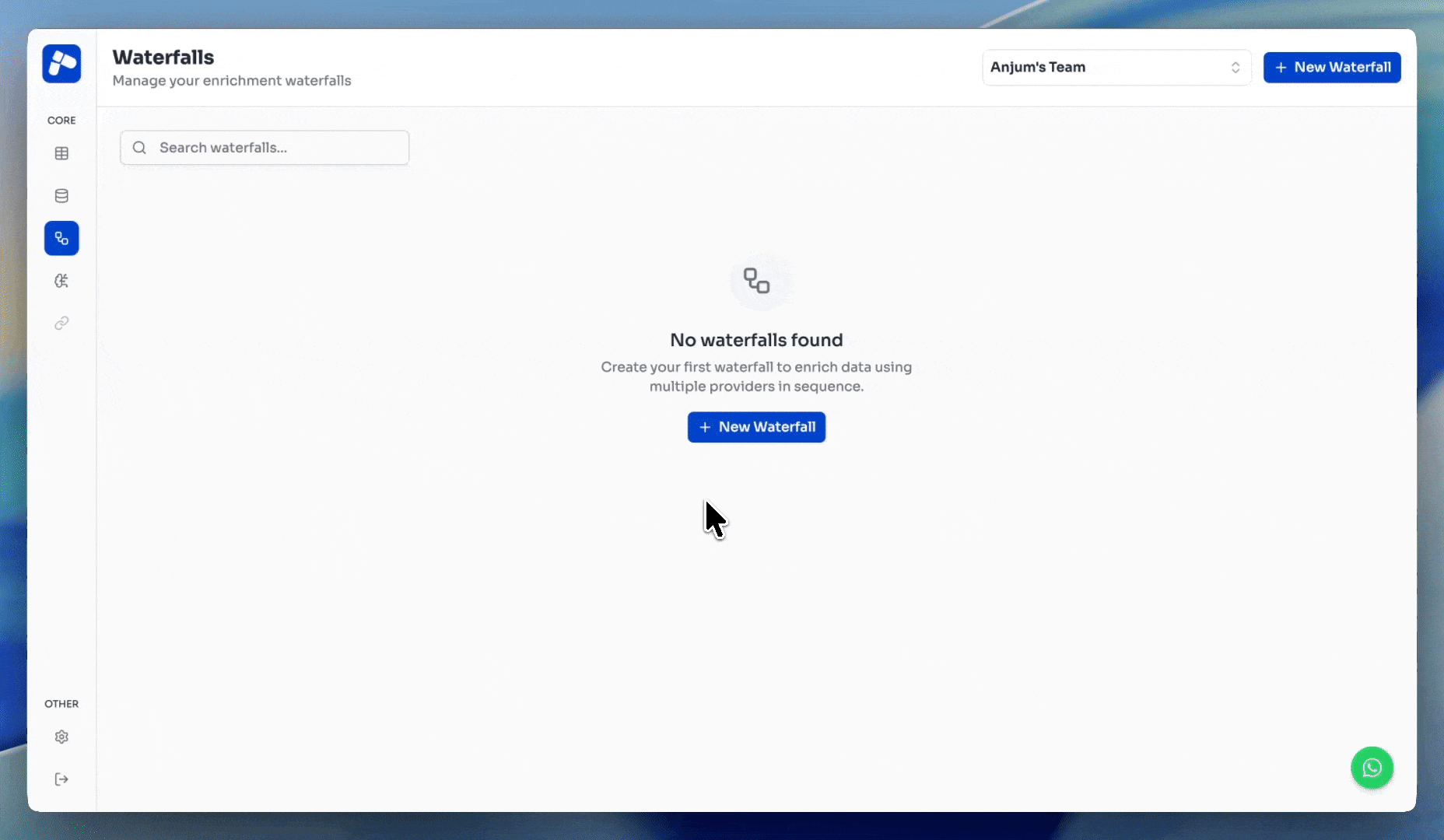1444x840 pixels.
Task: Click the logout arrow icon at sidebar bottom
Action: click(x=62, y=779)
